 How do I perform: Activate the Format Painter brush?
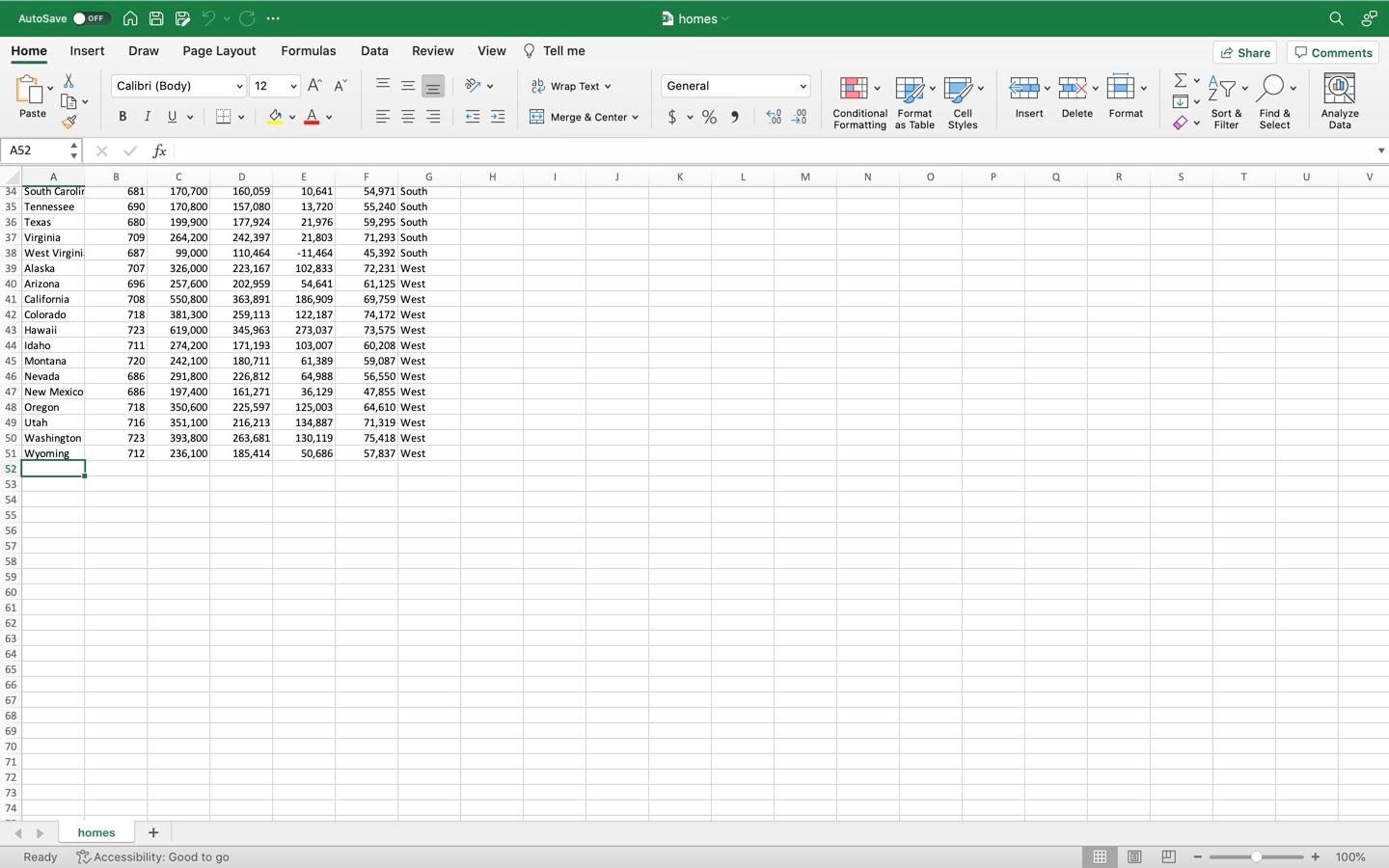point(68,122)
